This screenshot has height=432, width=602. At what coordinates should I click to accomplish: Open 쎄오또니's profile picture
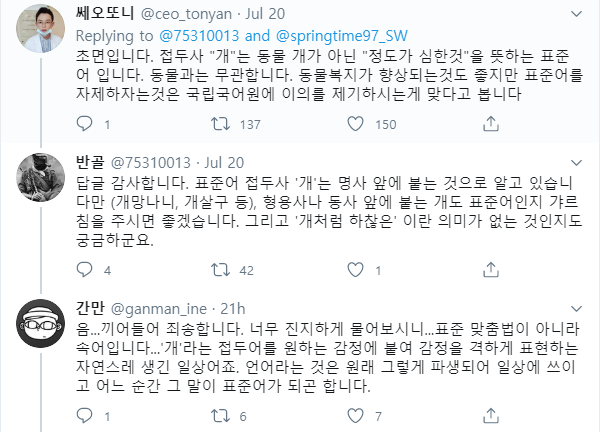pyautogui.click(x=38, y=28)
